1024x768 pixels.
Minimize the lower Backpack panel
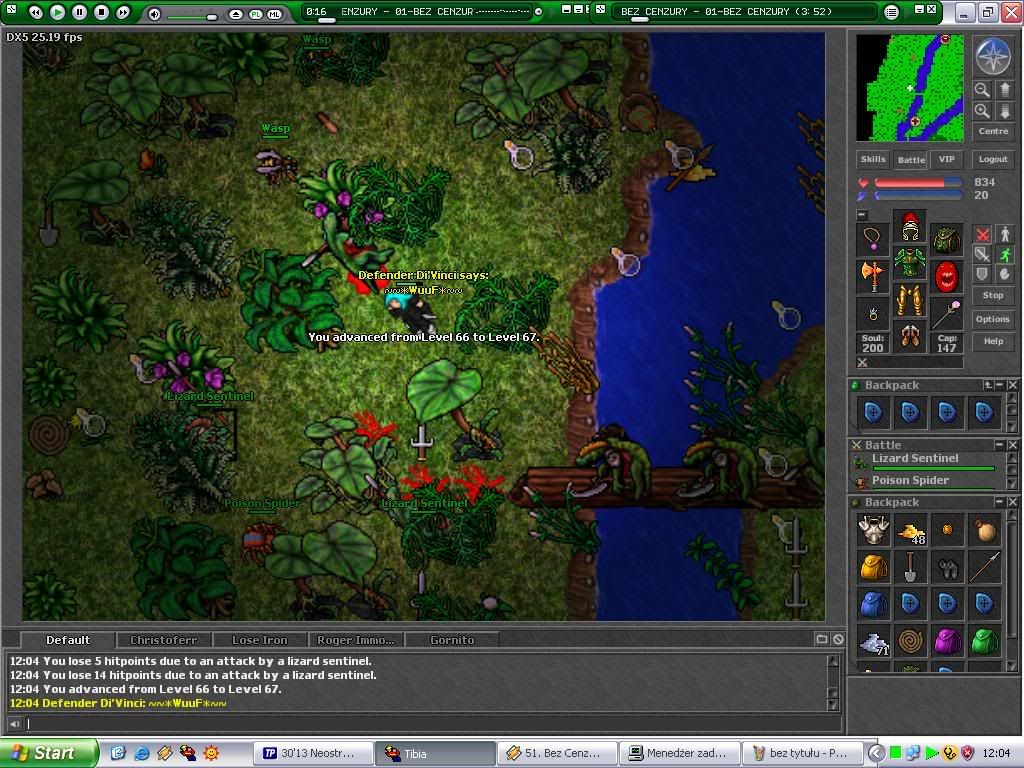pyautogui.click(x=999, y=502)
